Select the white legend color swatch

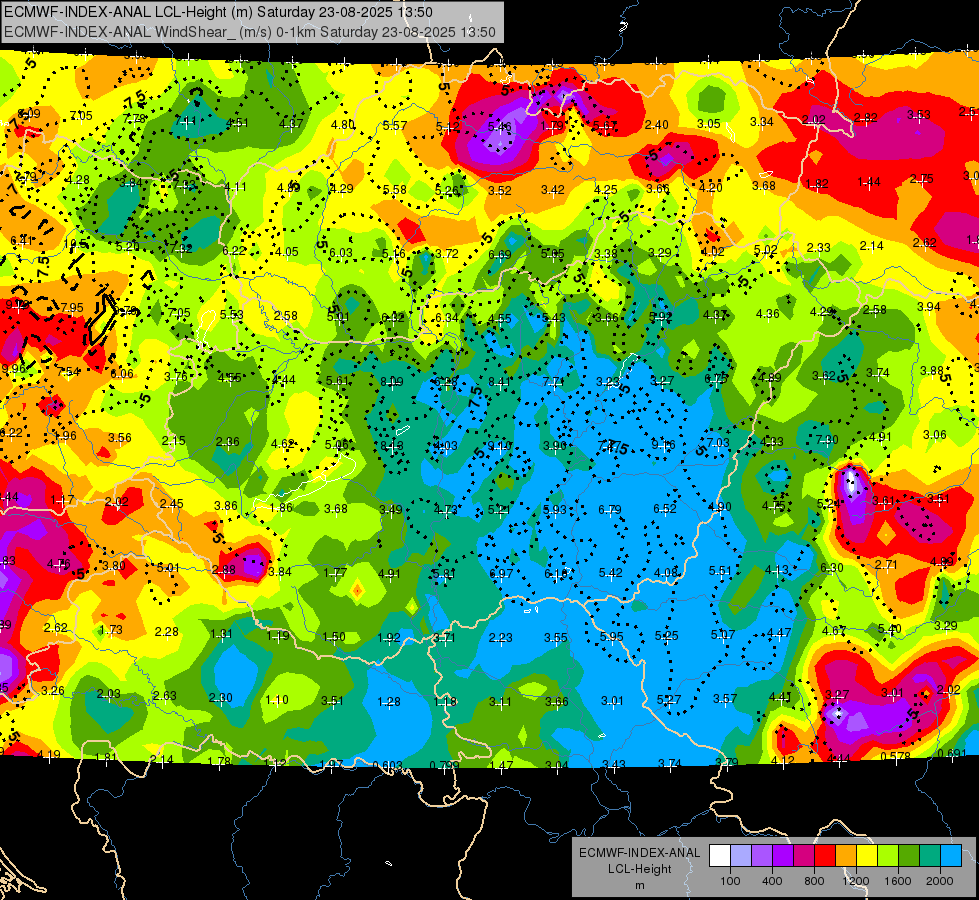pyautogui.click(x=719, y=856)
